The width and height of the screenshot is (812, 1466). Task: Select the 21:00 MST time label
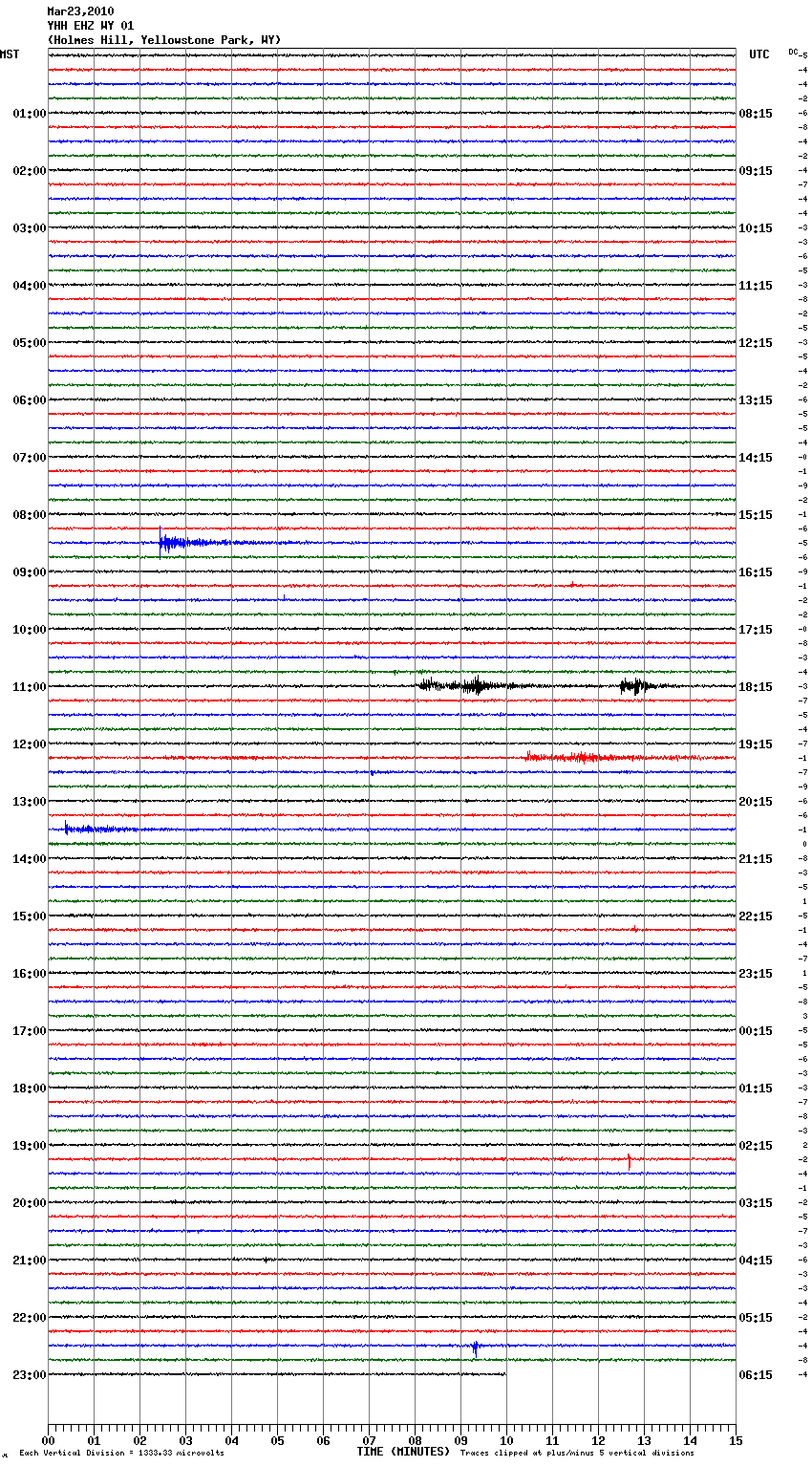pos(30,1261)
